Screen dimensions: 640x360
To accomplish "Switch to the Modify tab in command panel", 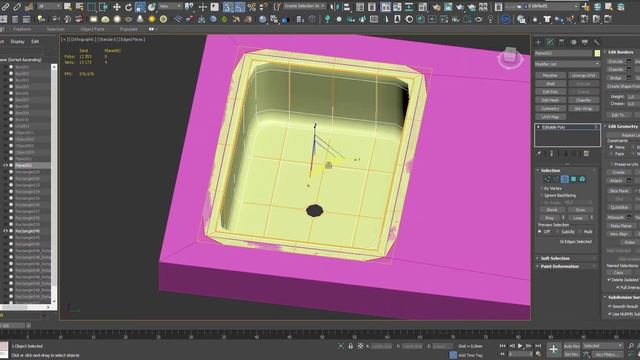I will pos(550,42).
